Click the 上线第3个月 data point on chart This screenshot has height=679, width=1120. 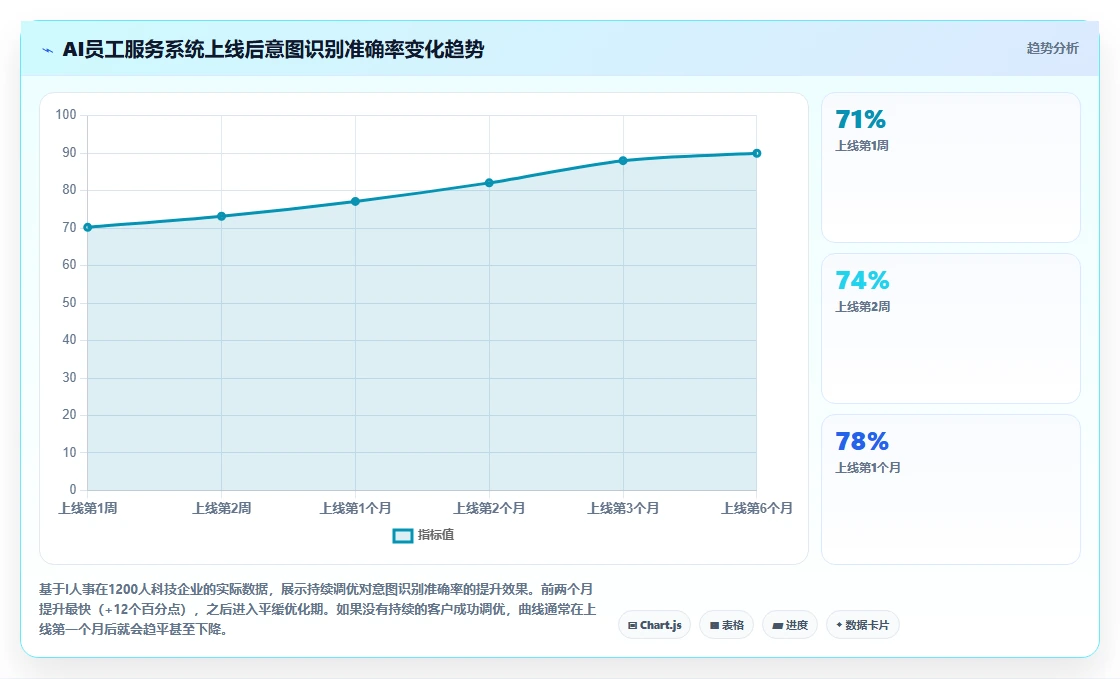pos(623,161)
